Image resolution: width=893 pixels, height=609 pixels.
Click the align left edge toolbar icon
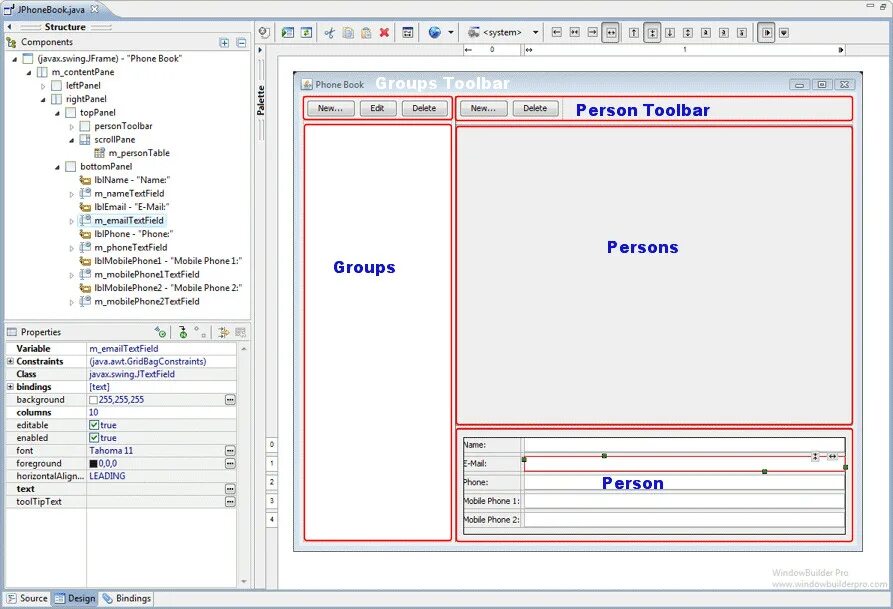(557, 33)
